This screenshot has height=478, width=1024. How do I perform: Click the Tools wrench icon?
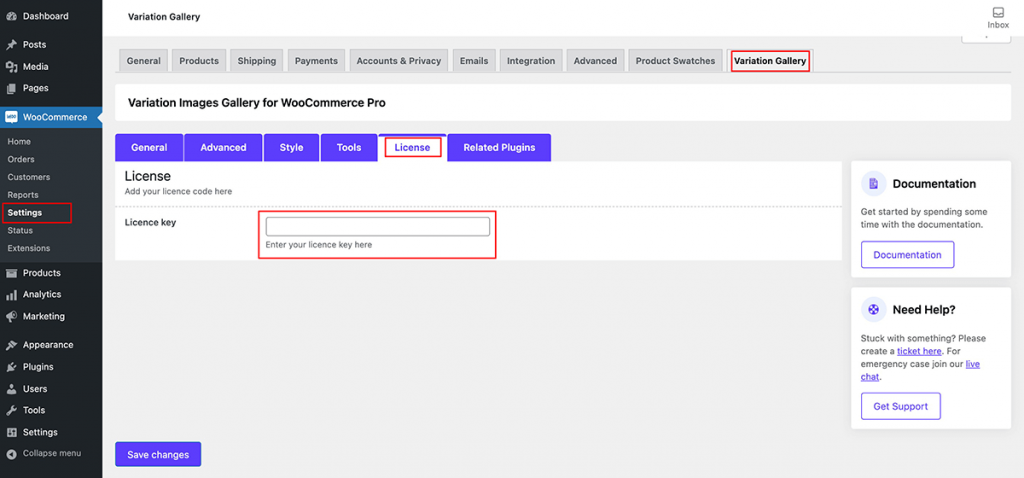(11, 411)
